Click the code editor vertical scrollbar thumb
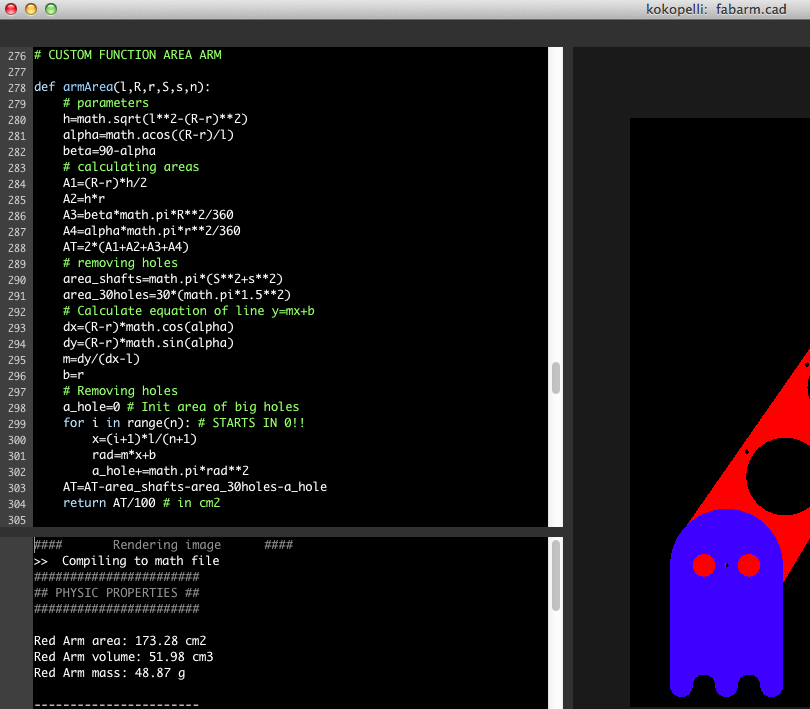The width and height of the screenshot is (810, 709). pos(556,378)
